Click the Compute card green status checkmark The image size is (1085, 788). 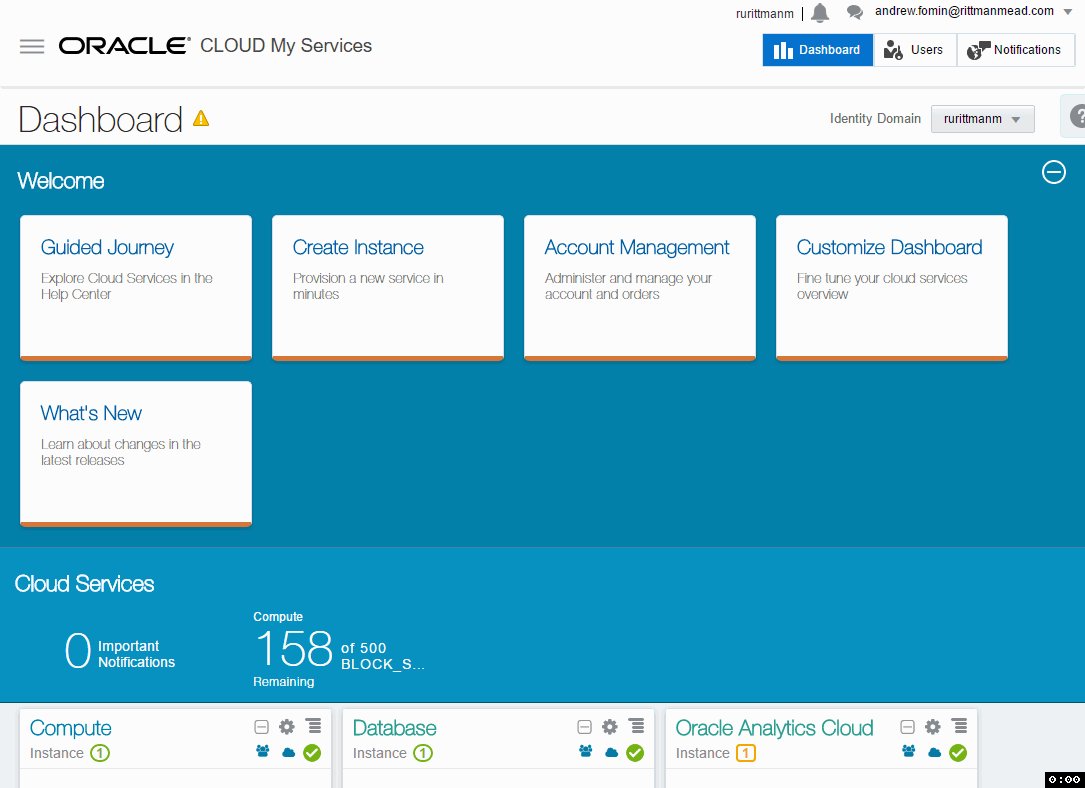click(312, 753)
